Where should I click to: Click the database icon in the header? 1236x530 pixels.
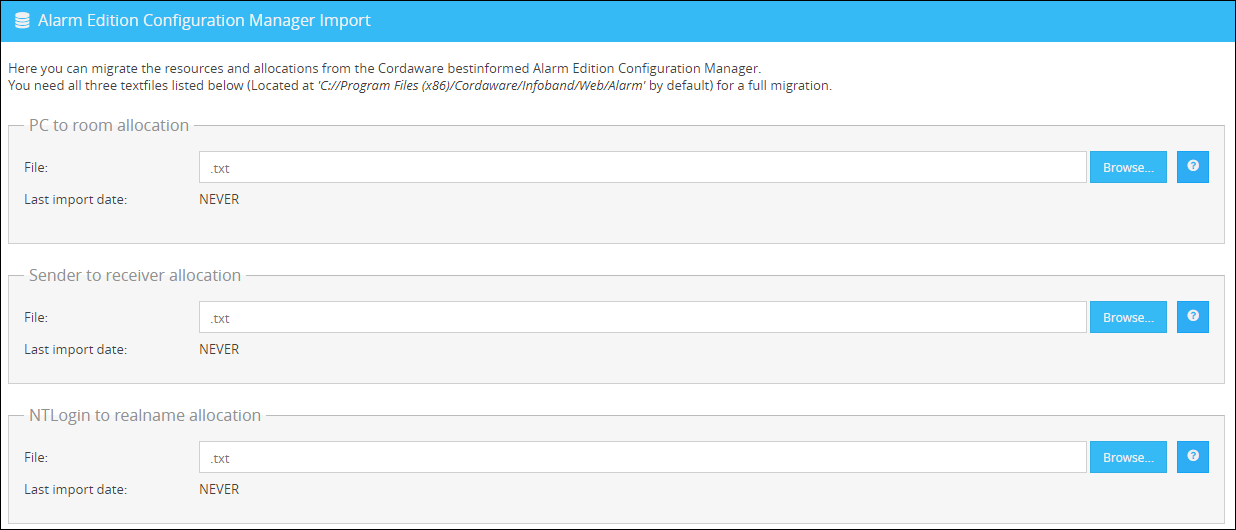pyautogui.click(x=22, y=21)
